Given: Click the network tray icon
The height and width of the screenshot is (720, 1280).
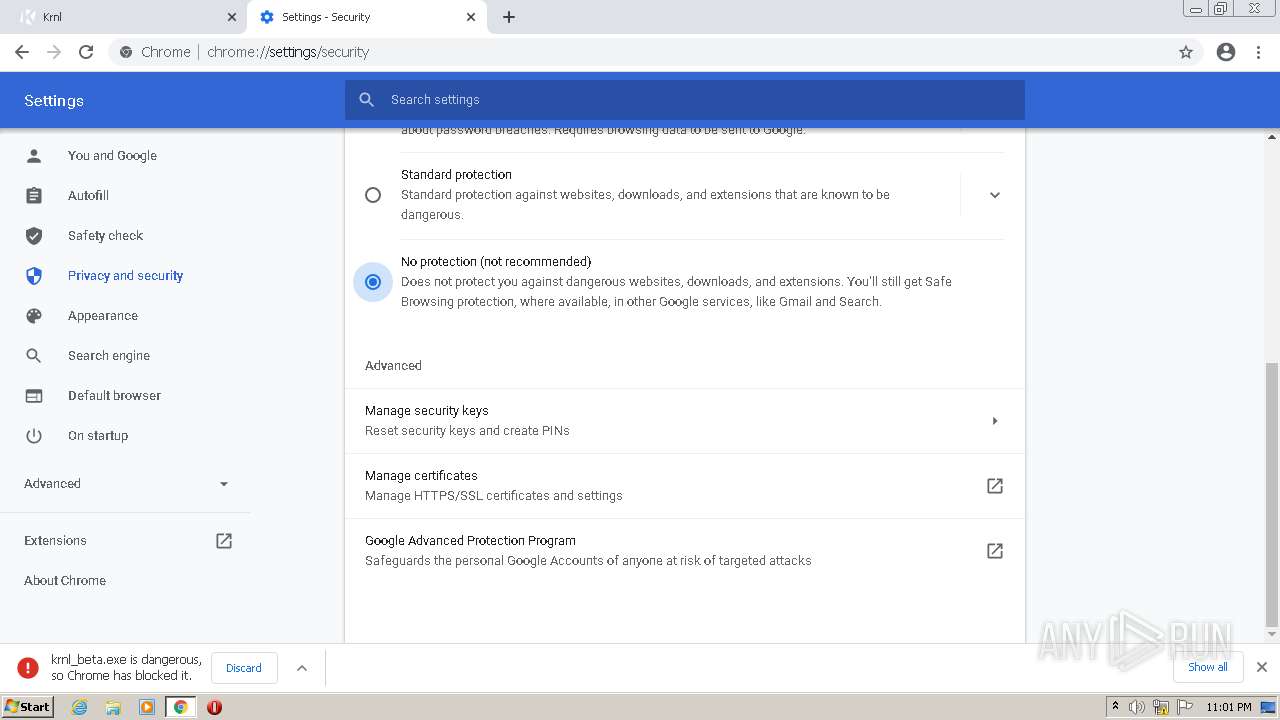Looking at the screenshot, I should click(x=1161, y=707).
